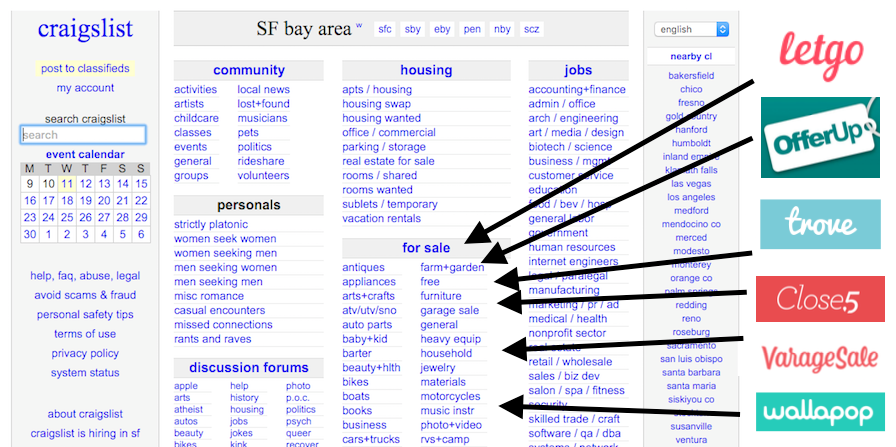This screenshot has width=896, height=447.
Task: Select the scz sub-area tab
Action: click(x=532, y=29)
